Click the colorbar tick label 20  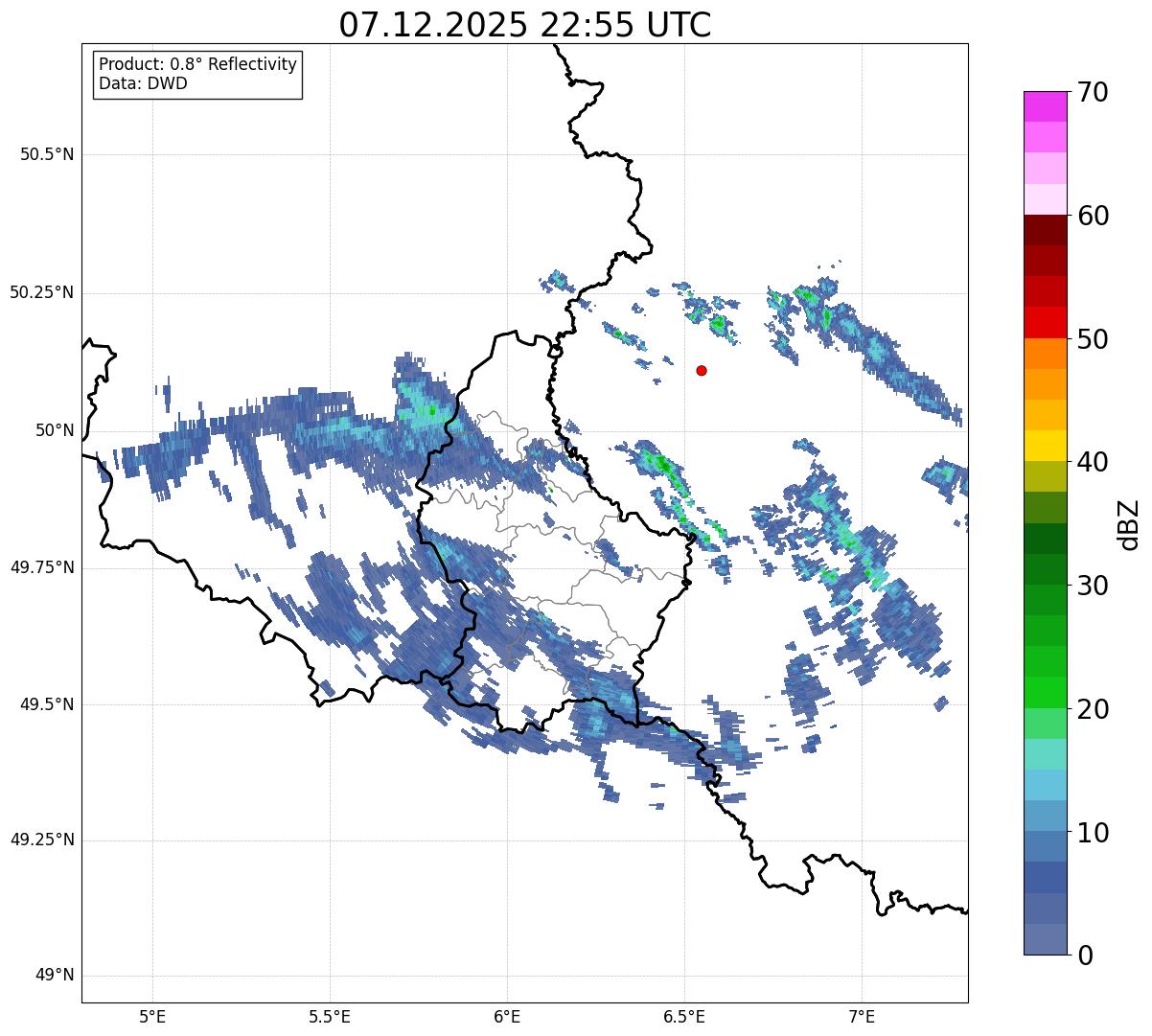pyautogui.click(x=1093, y=709)
